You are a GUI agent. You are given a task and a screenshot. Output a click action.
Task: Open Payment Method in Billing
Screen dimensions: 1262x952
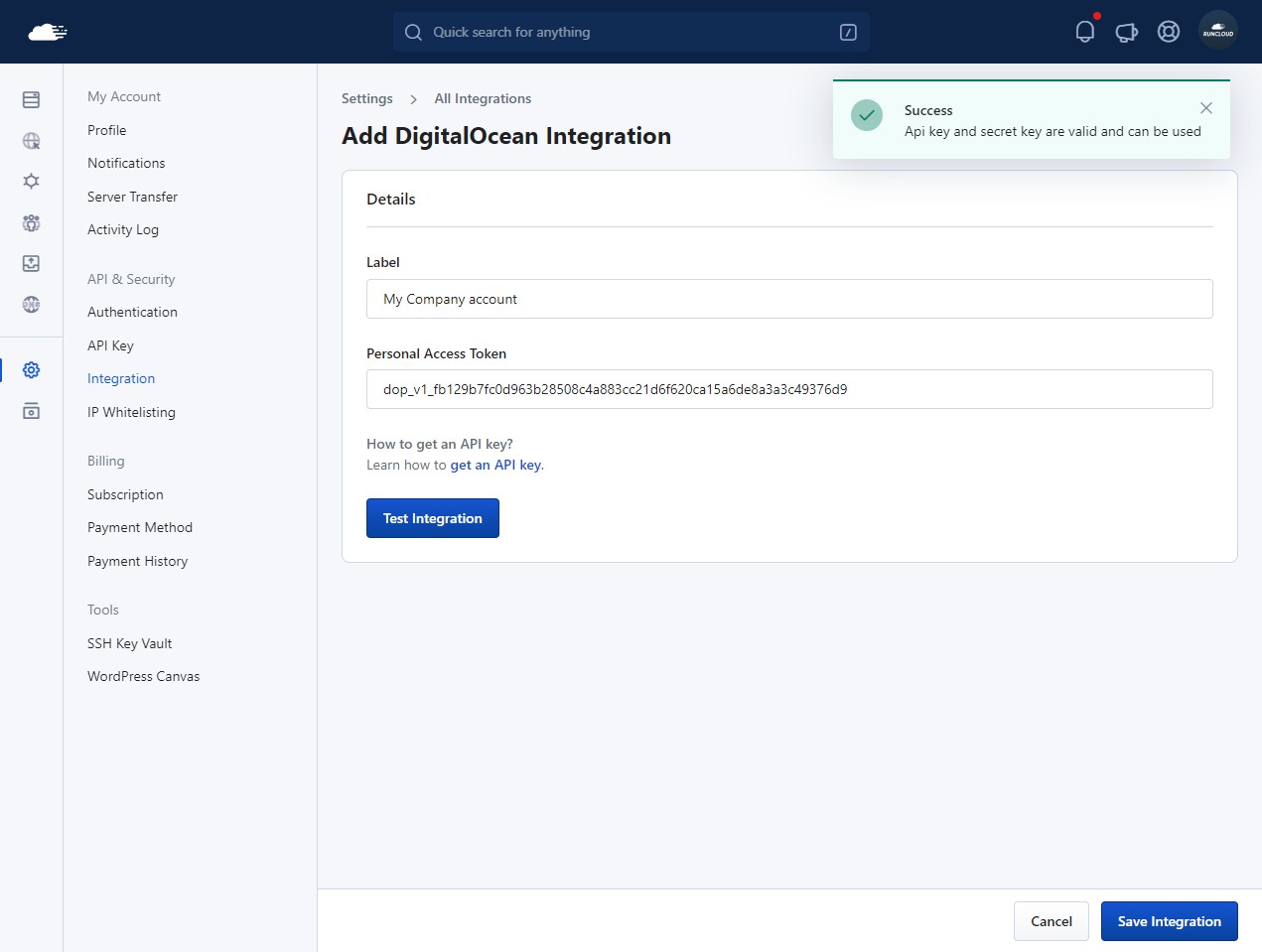140,527
